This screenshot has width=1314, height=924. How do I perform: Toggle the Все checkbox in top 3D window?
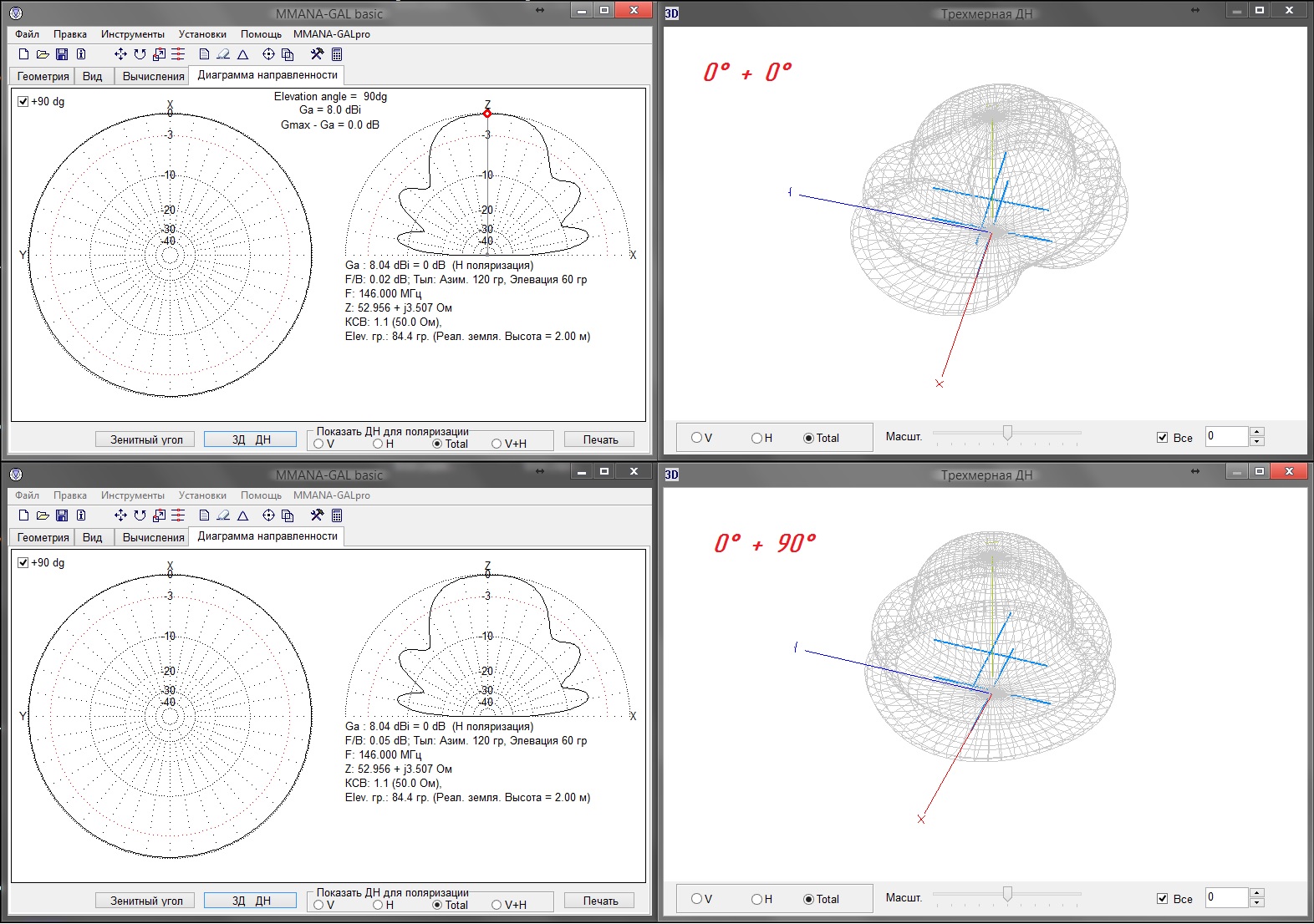[1162, 438]
